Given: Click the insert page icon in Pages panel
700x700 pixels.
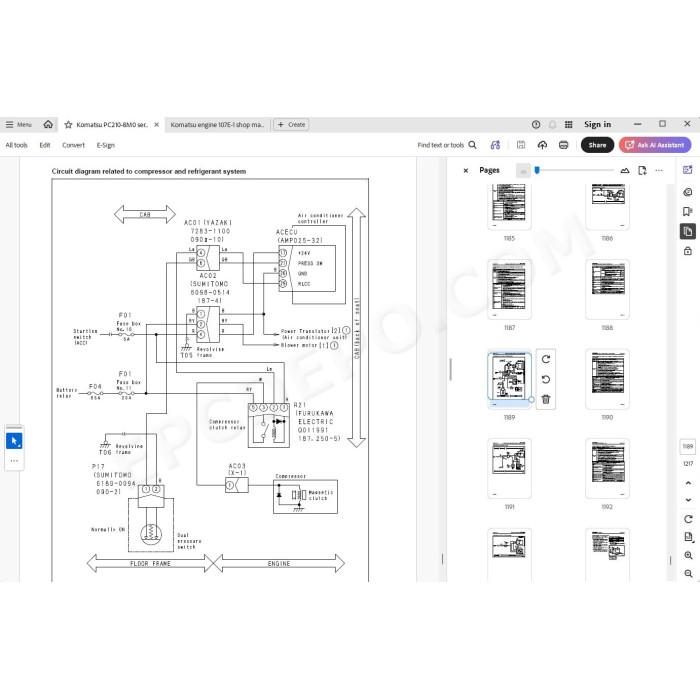Looking at the screenshot, I should pyautogui.click(x=642, y=171).
